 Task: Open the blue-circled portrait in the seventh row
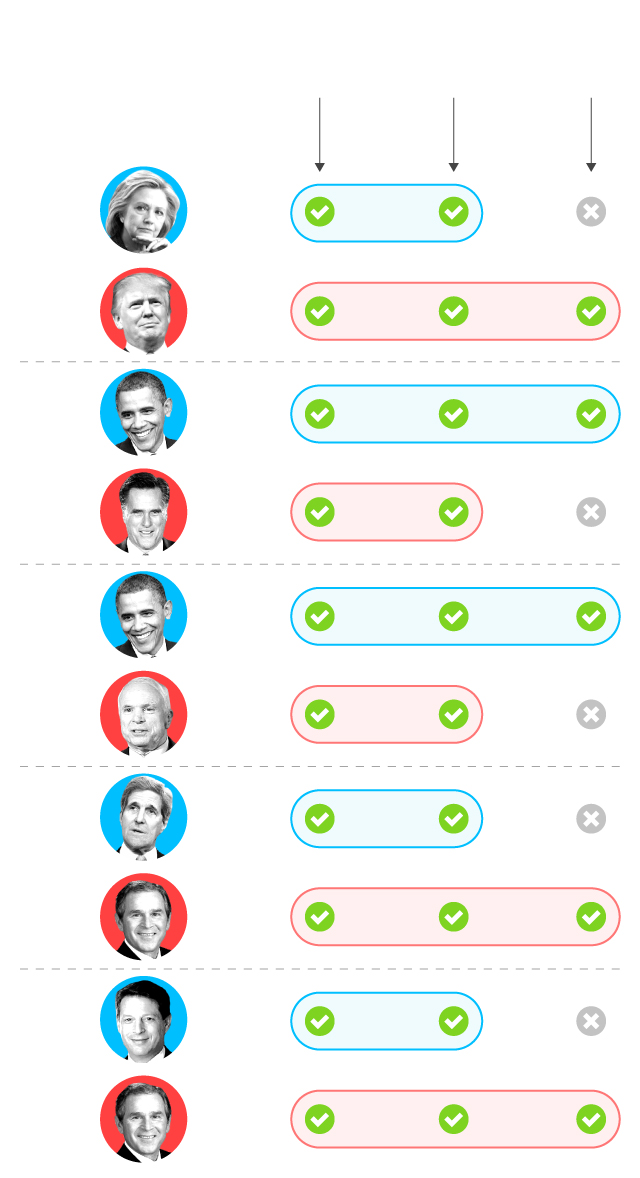pos(144,818)
